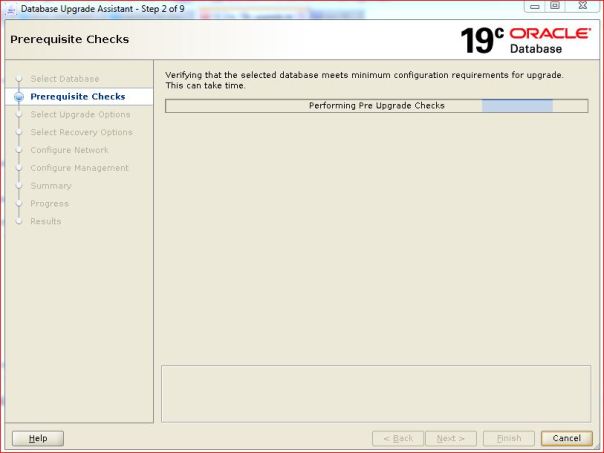The image size is (604, 453).
Task: Select the Select Database step
Action: click(x=64, y=79)
